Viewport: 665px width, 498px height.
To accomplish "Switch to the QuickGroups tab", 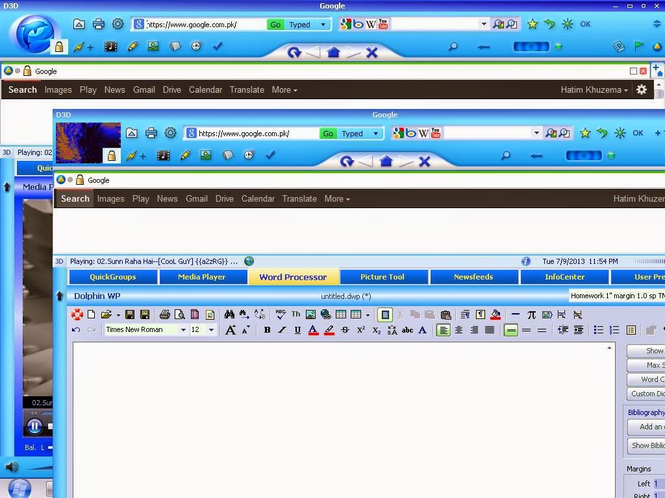I will (113, 277).
